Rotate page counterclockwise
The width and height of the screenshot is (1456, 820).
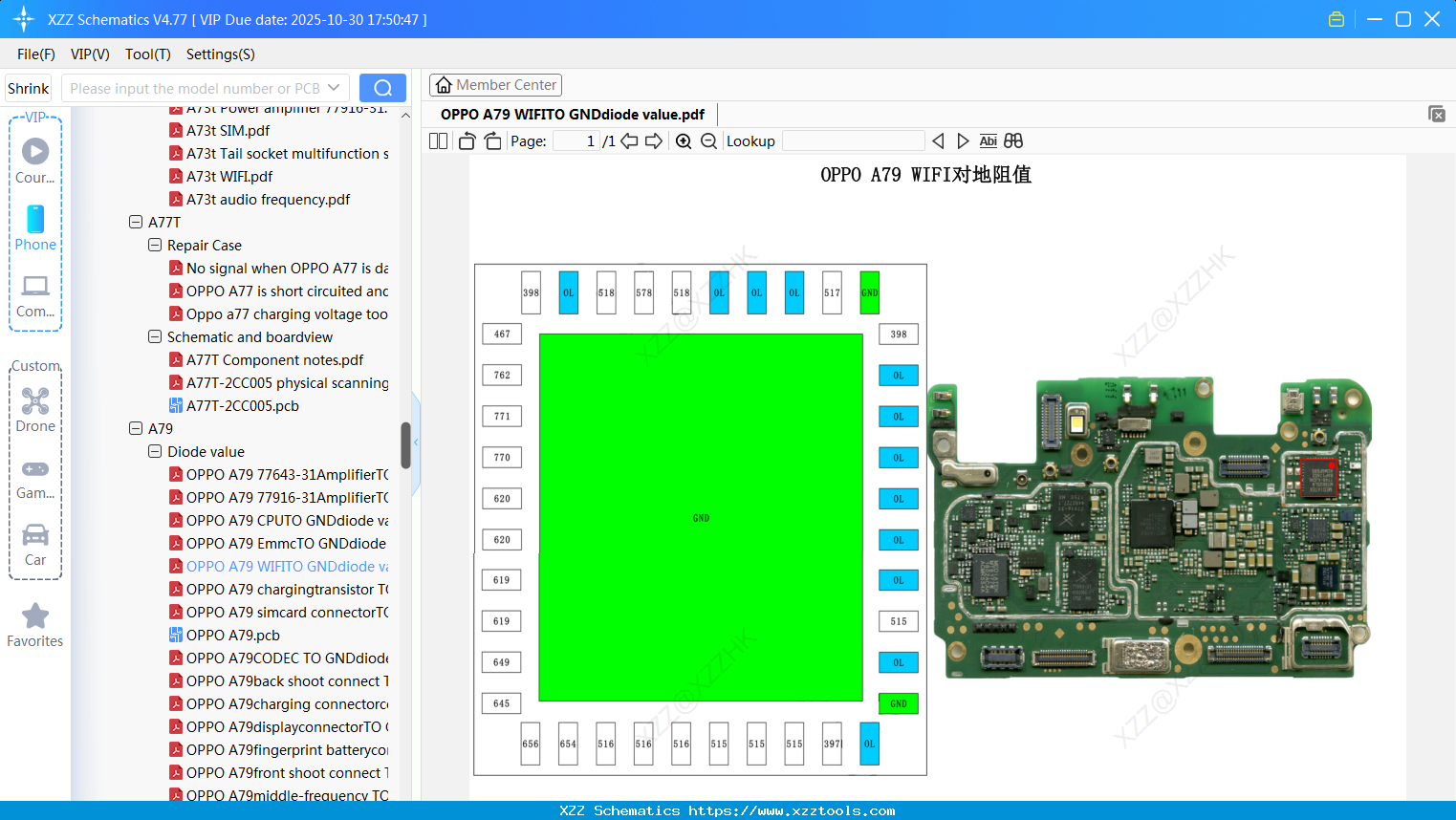coord(466,140)
